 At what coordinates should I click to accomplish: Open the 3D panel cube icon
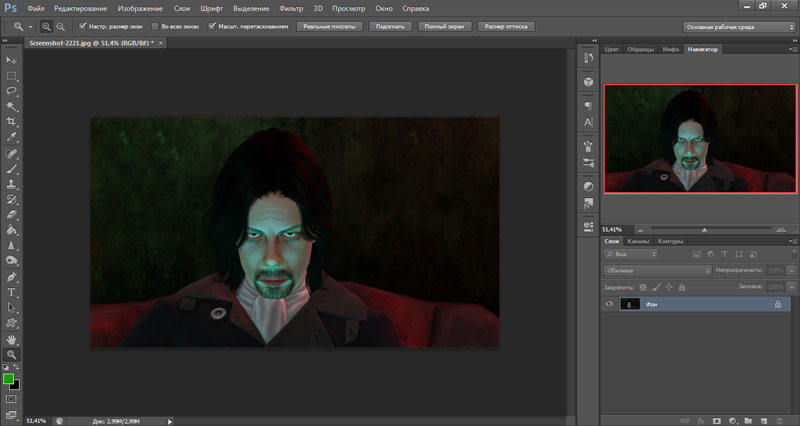point(588,82)
